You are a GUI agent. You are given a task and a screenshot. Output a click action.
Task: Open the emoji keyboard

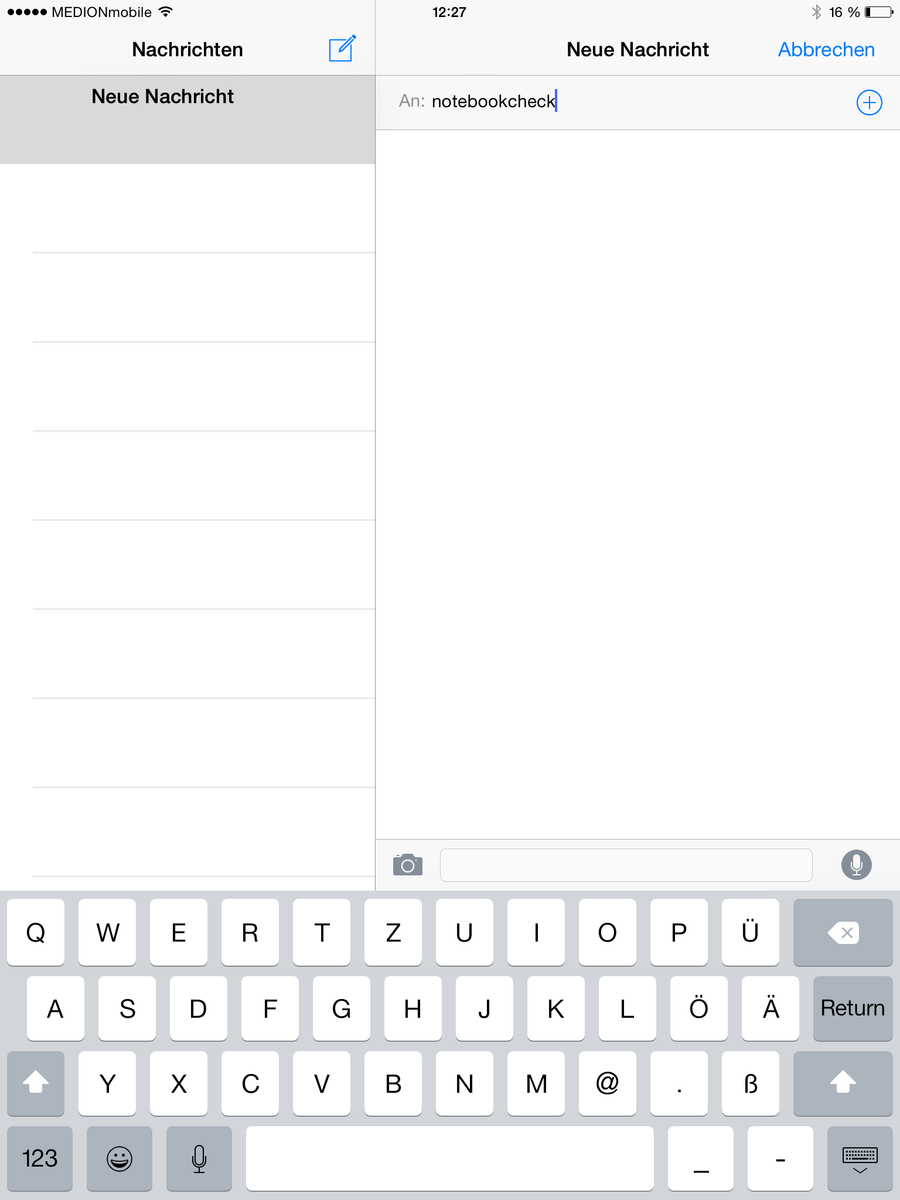[120, 1158]
